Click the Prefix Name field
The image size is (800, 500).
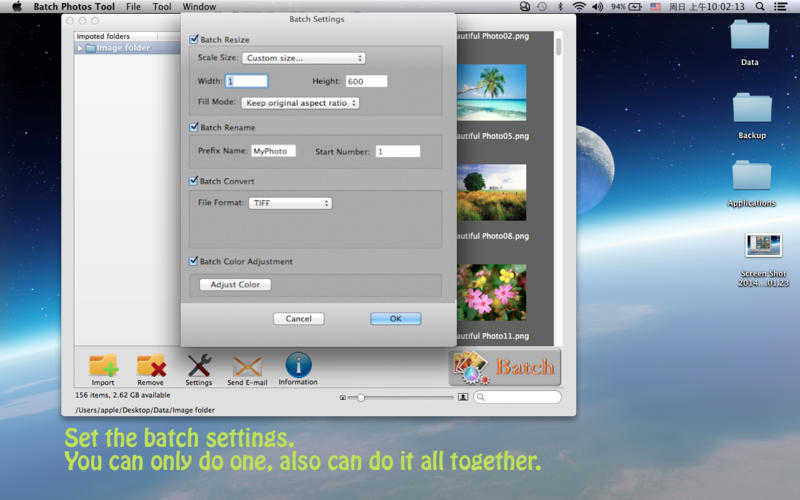click(273, 151)
